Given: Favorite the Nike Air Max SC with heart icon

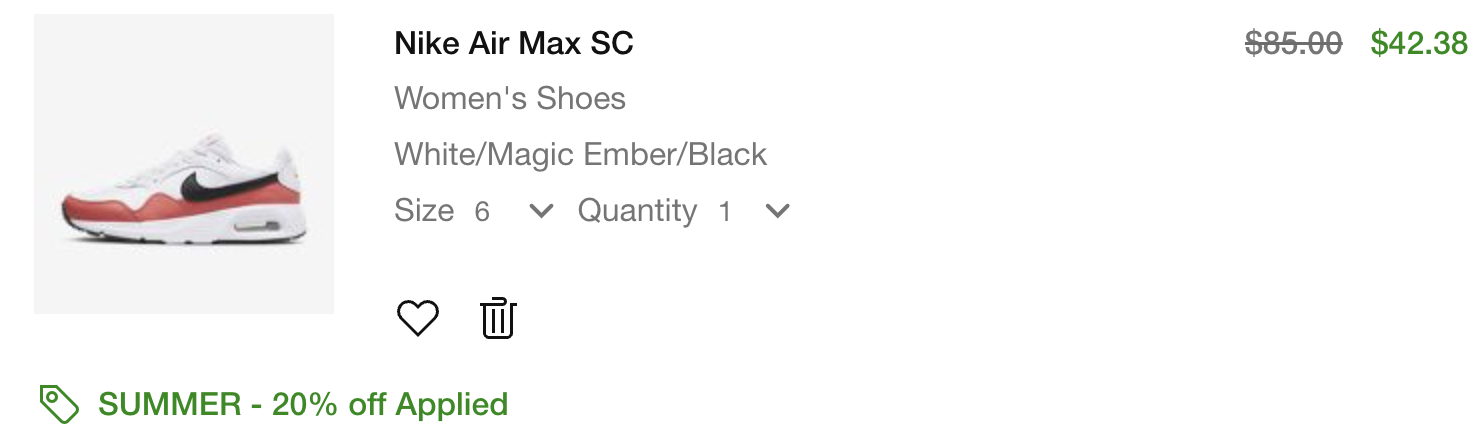Looking at the screenshot, I should click(x=418, y=318).
